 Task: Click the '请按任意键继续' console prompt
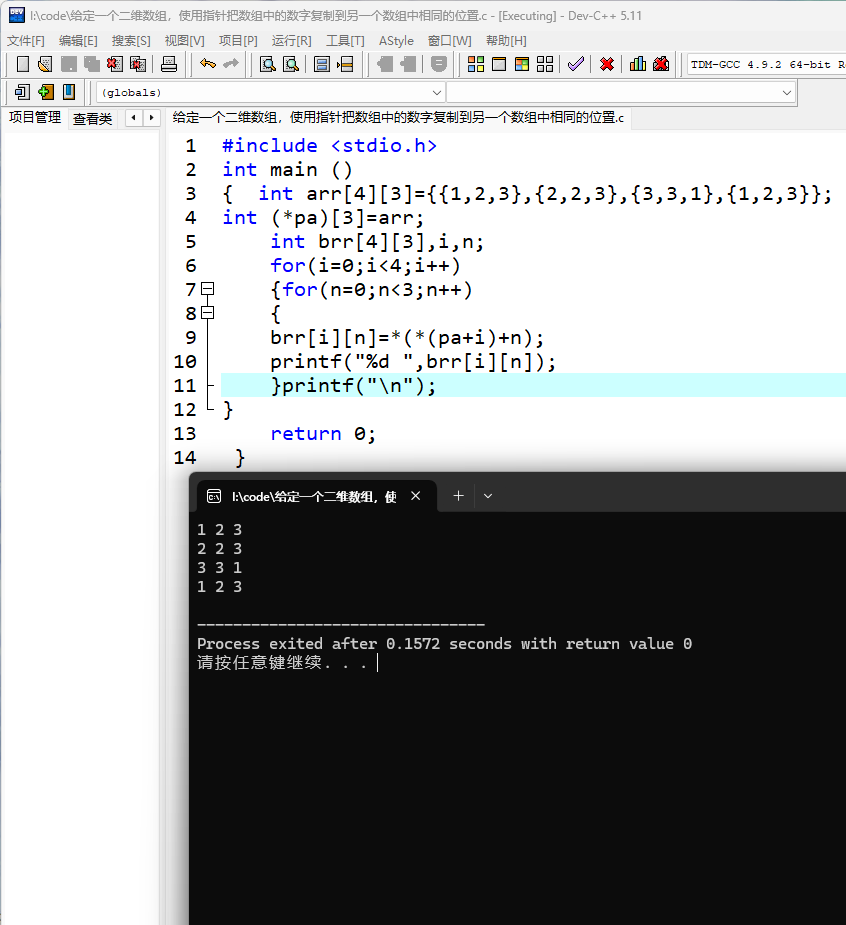click(283, 662)
